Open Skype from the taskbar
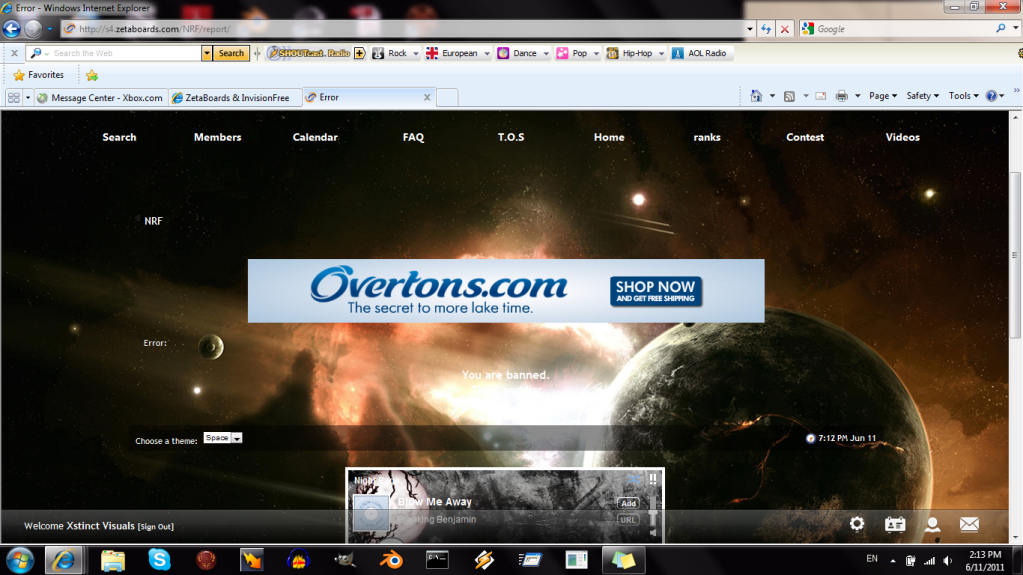 point(159,560)
